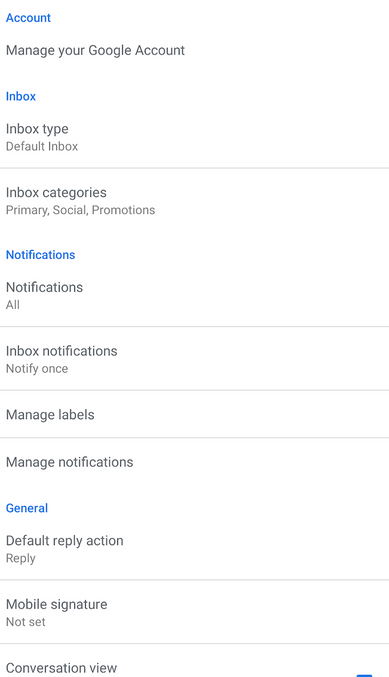The height and width of the screenshot is (677, 389).
Task: Open Inbox categories setting
Action: [194, 201]
